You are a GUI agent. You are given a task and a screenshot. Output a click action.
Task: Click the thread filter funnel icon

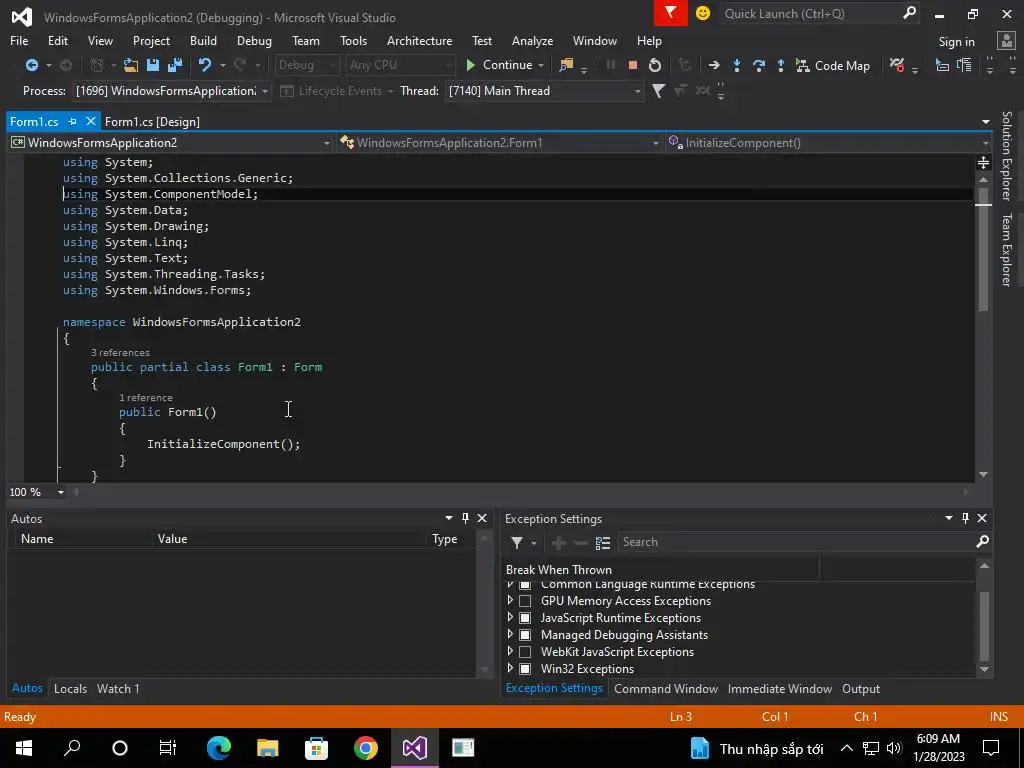[658, 91]
